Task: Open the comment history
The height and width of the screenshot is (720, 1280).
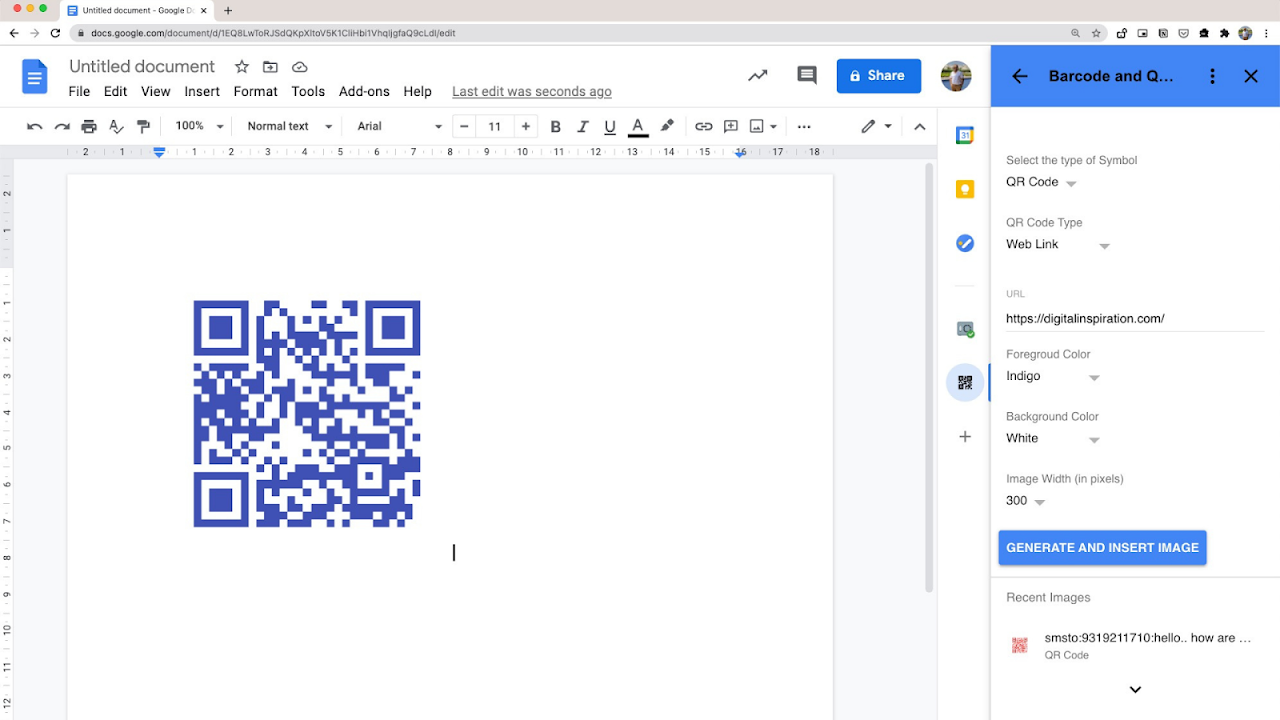Action: point(806,75)
